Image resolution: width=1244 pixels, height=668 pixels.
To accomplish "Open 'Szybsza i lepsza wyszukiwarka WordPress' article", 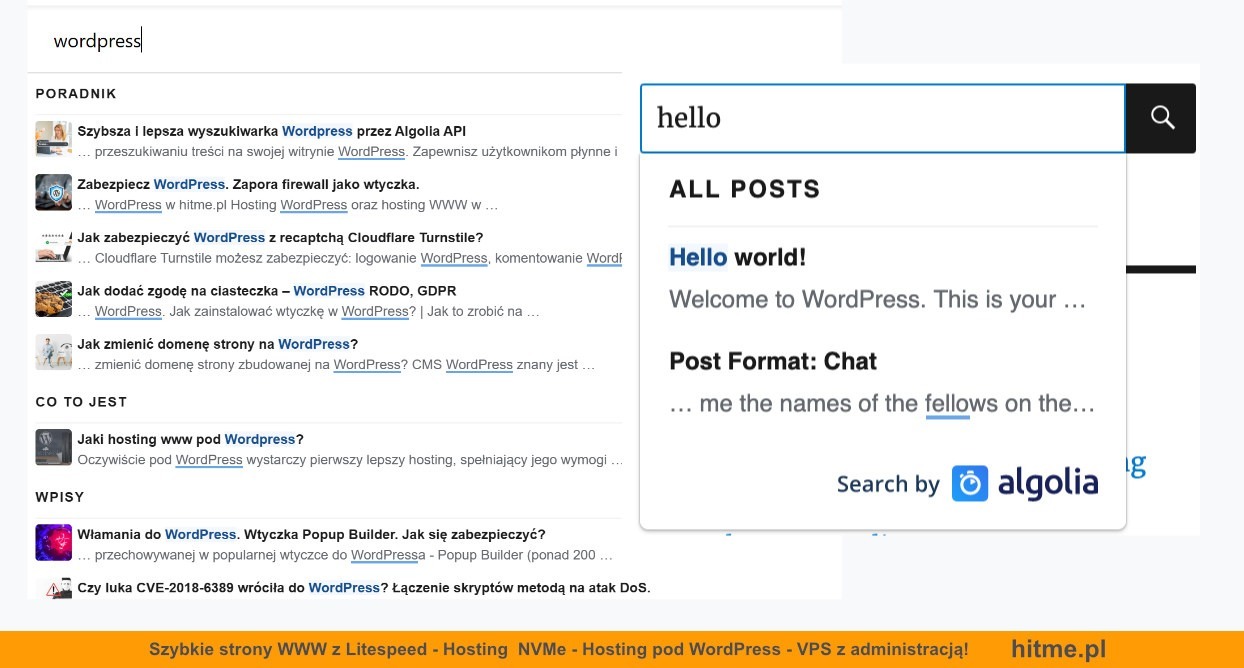I will pyautogui.click(x=271, y=131).
